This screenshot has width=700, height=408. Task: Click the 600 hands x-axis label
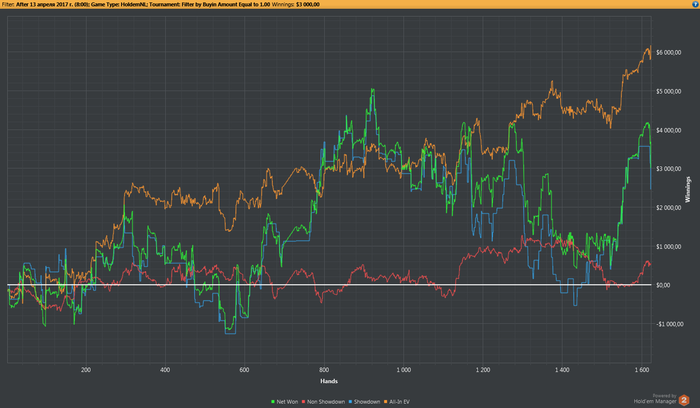pos(244,370)
